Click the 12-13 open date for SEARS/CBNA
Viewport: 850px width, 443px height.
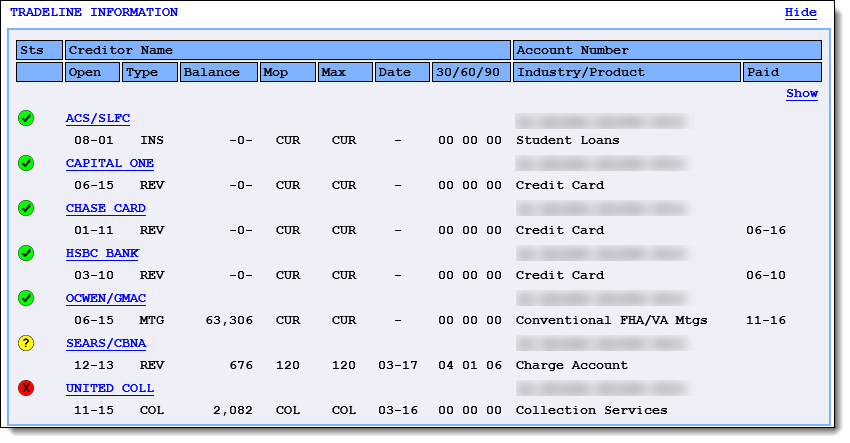pos(94,365)
